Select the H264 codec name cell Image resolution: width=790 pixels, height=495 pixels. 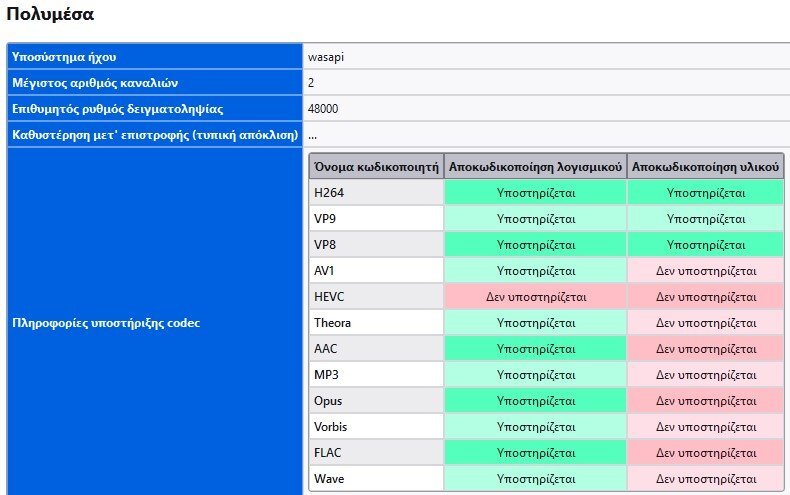376,193
